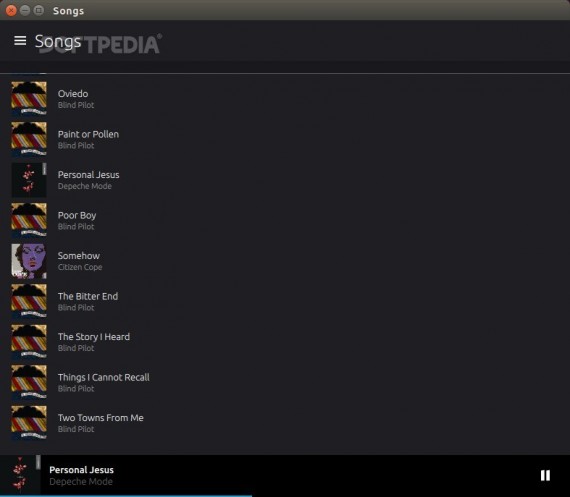
Task: Maximize the Songs window
Action: point(39,10)
